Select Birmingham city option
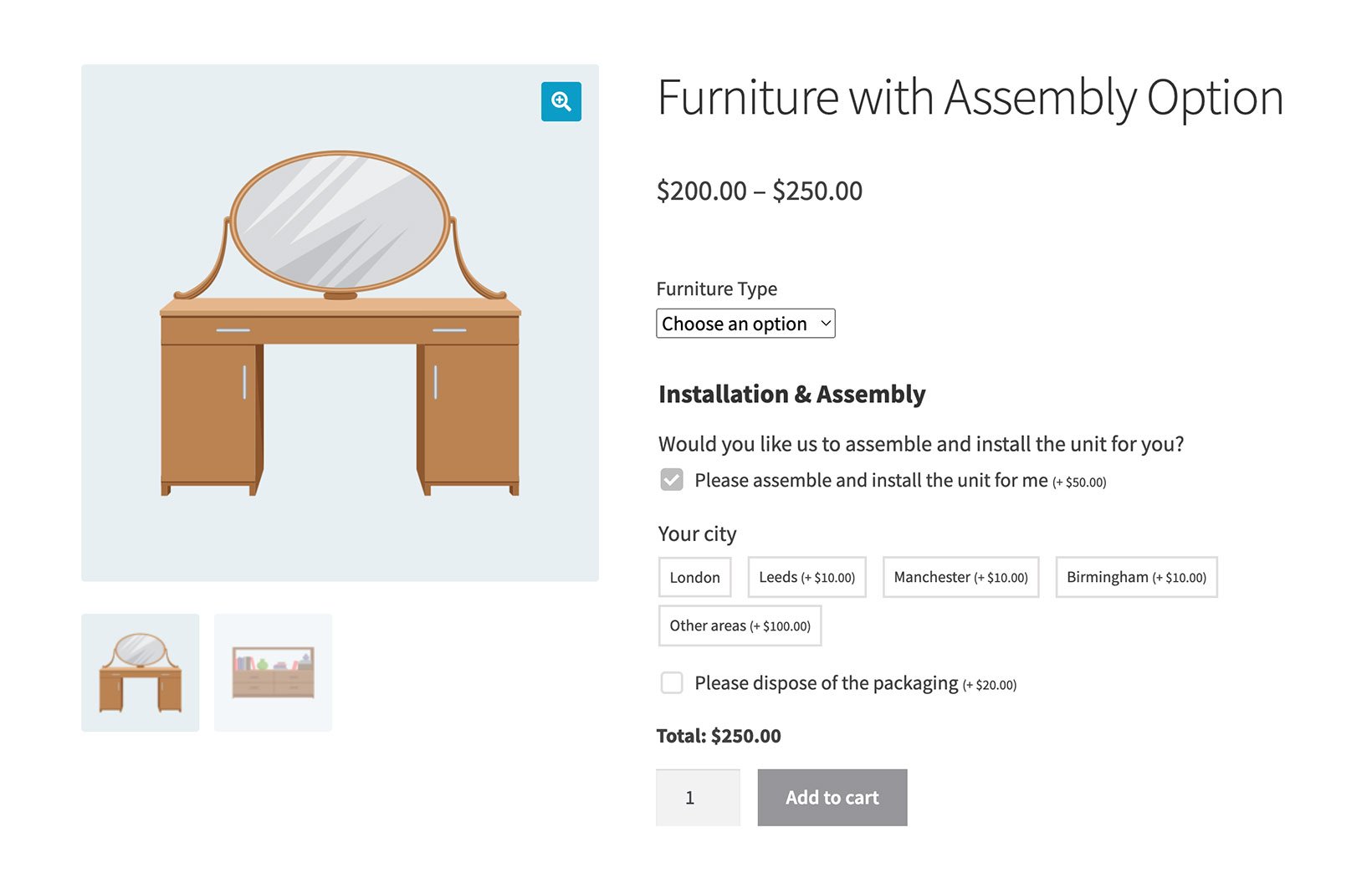Viewport: 1372px width, 873px height. [x=1135, y=577]
